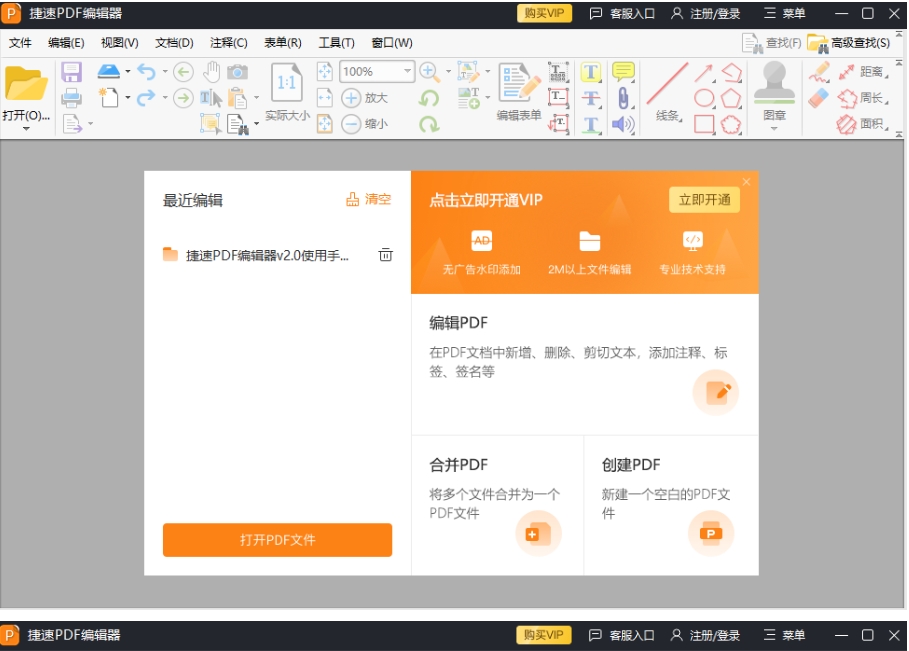Viewport: 909px width, 651px height.
Task: Open dropdown arrow beside the Paste icon
Action: pyautogui.click(x=256, y=98)
